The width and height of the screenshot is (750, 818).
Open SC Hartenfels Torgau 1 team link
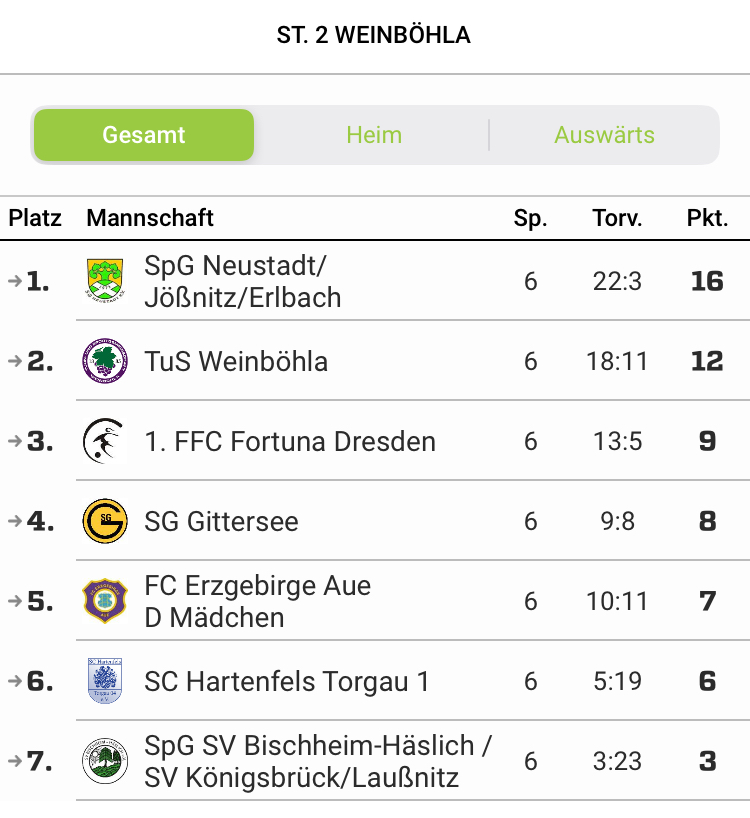pos(286,681)
